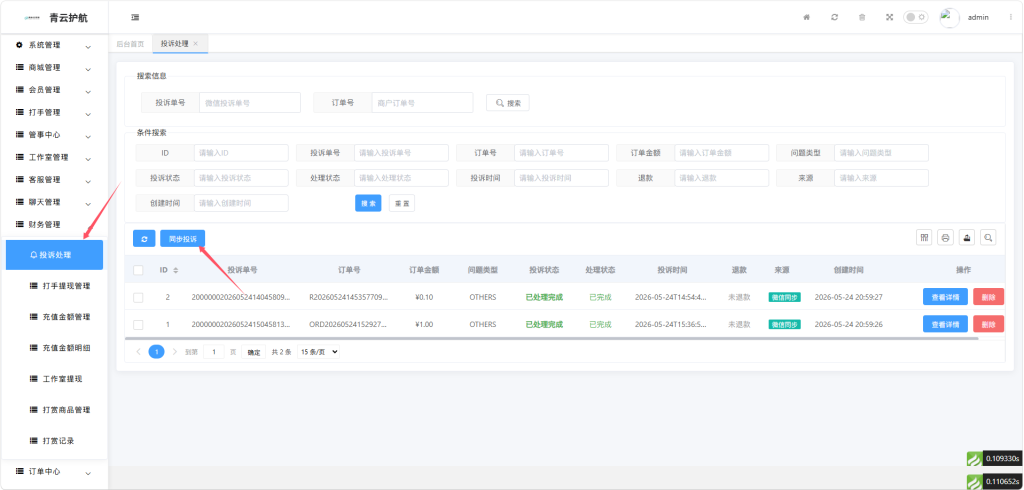
Task: Switch to the 后台首页 tab
Action: [x=130, y=44]
